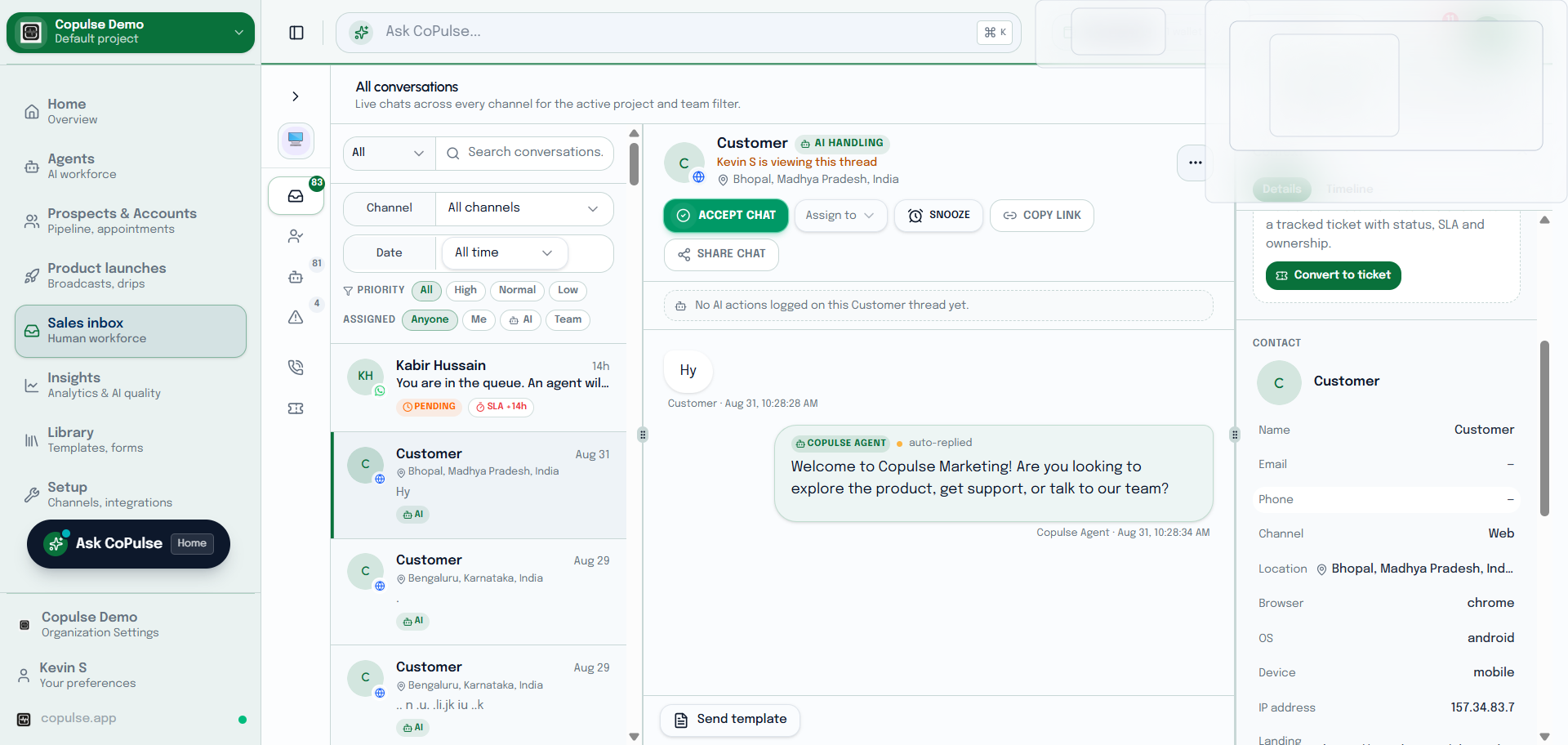Toggle the sidebar panel layout icon
This screenshot has height=745, width=1568.
pyautogui.click(x=296, y=33)
